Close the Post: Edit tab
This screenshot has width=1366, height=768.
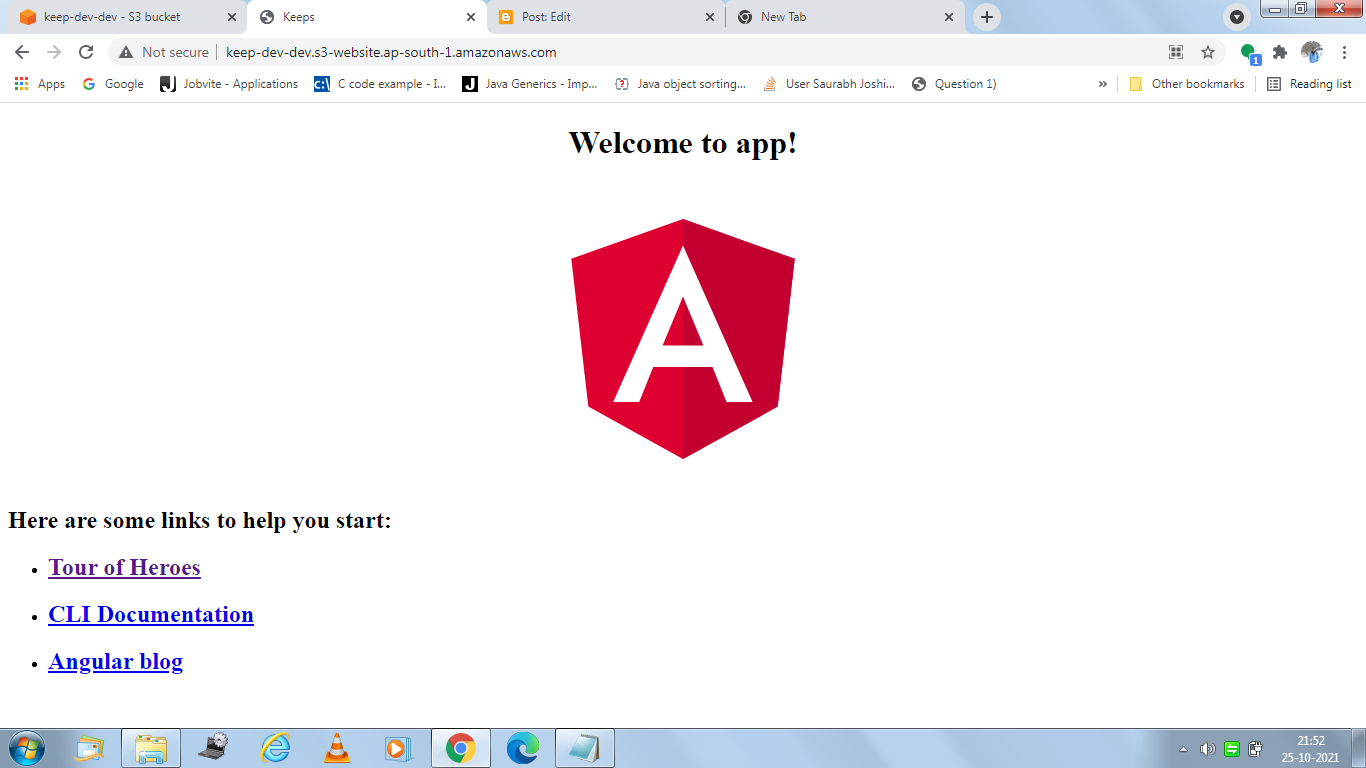click(710, 17)
